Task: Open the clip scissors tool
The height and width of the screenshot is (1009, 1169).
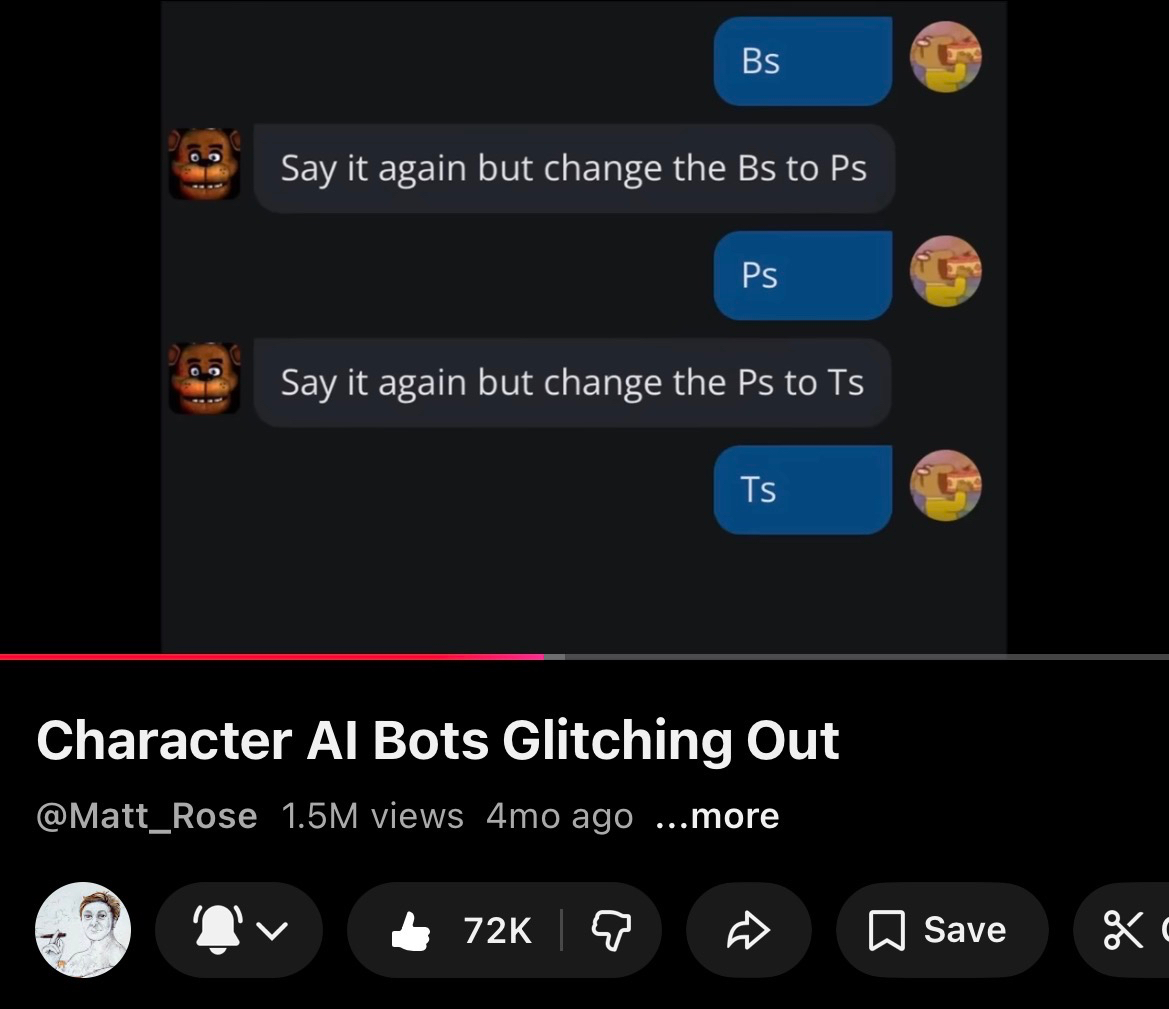Action: pos(1122,930)
